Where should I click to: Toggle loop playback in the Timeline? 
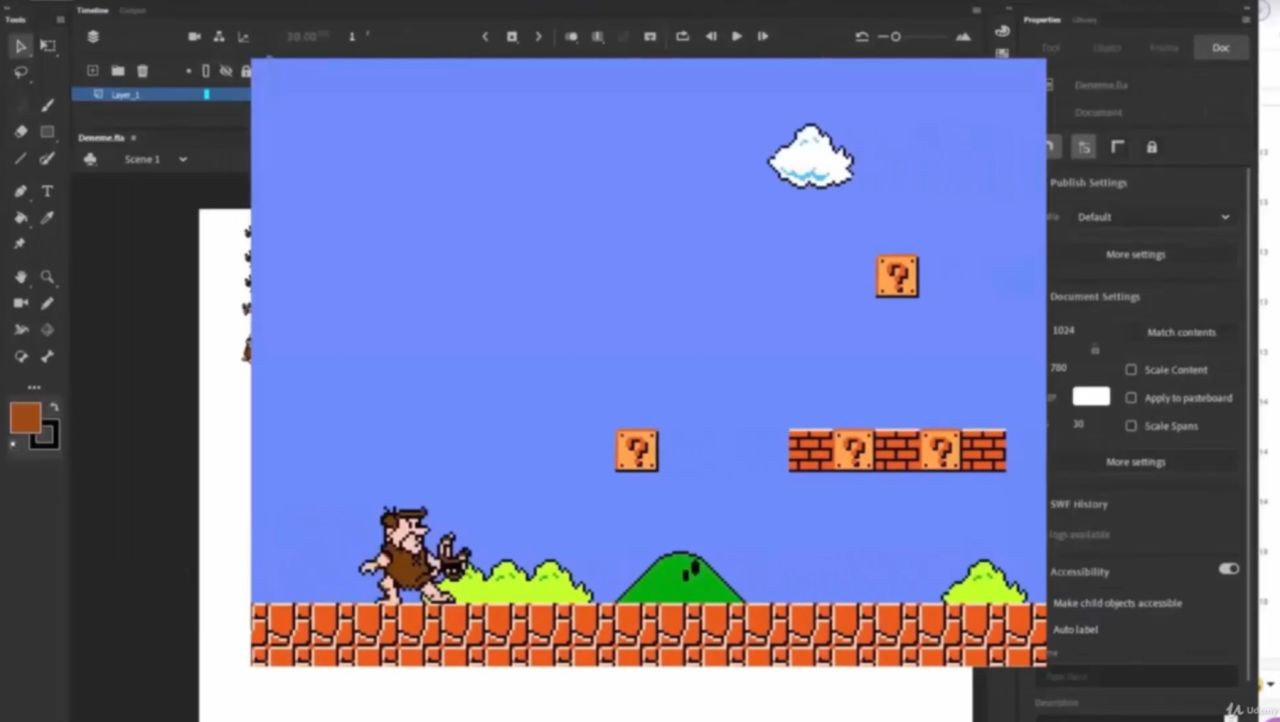(x=683, y=36)
